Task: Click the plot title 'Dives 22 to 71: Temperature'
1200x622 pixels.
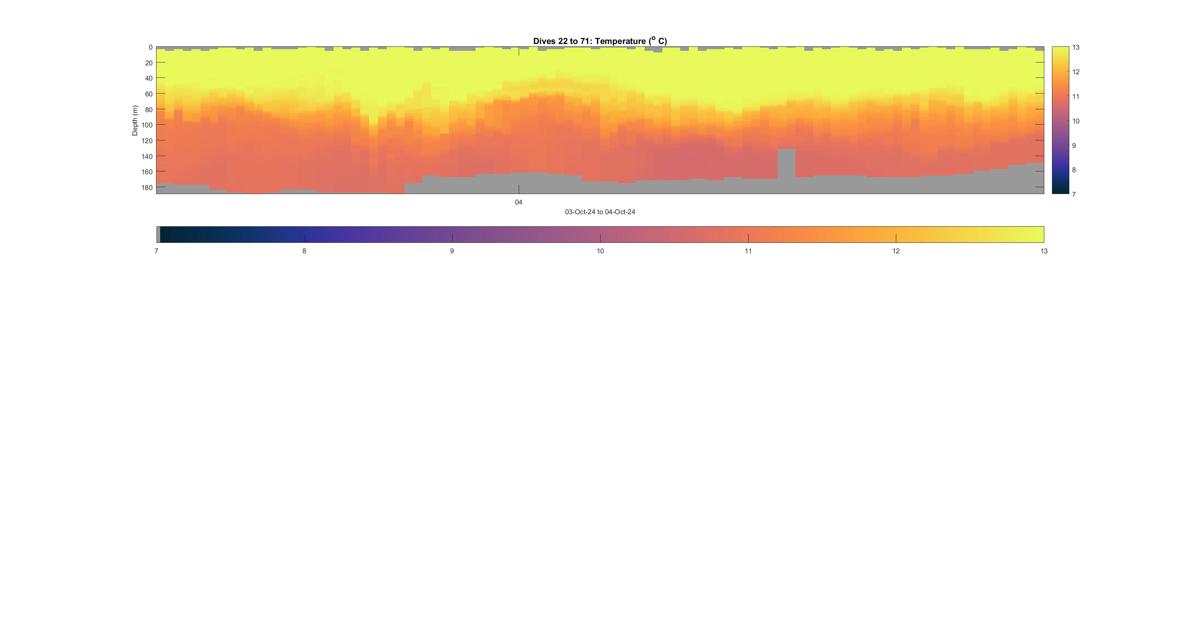Action: coord(600,41)
